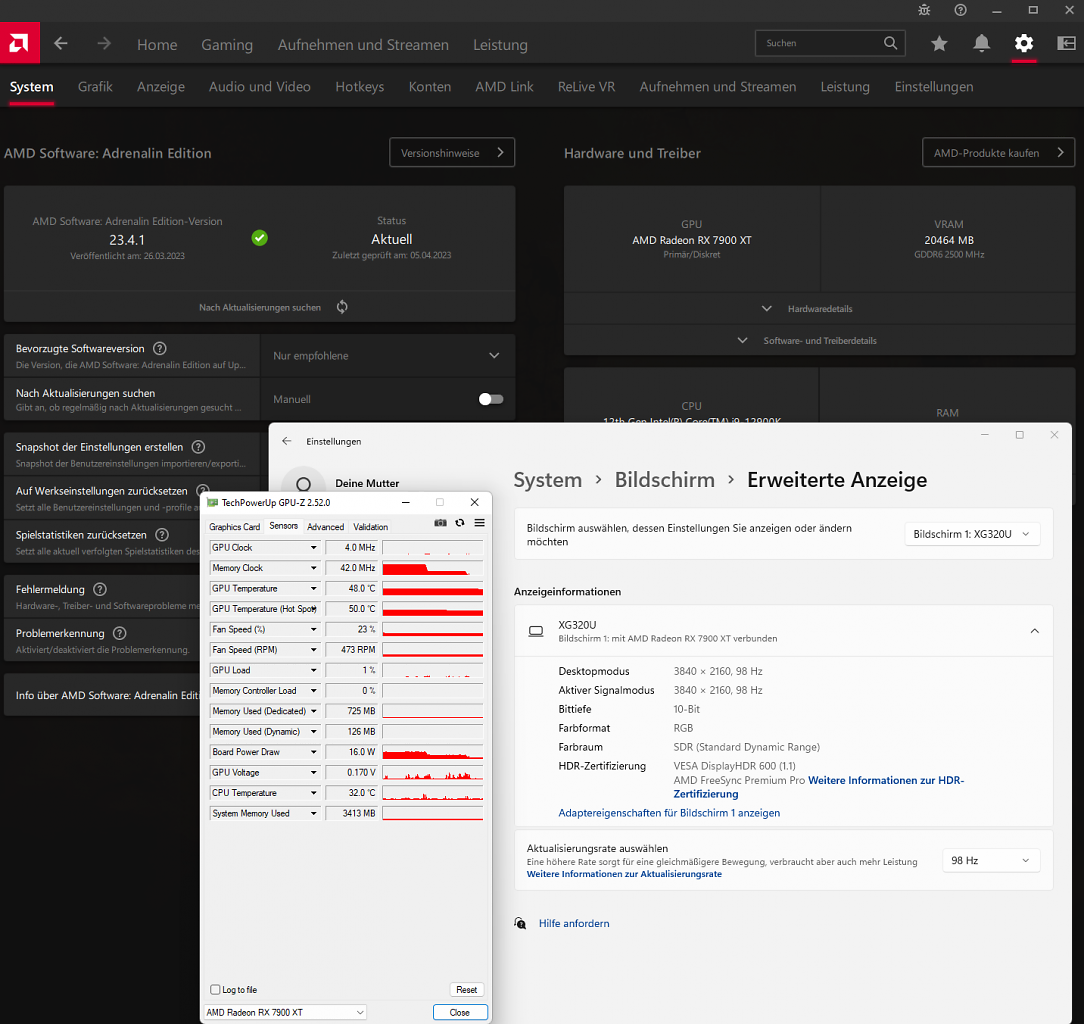
Task: Open Weitere Informationen zur Aktualisierungsrate link
Action: [624, 874]
